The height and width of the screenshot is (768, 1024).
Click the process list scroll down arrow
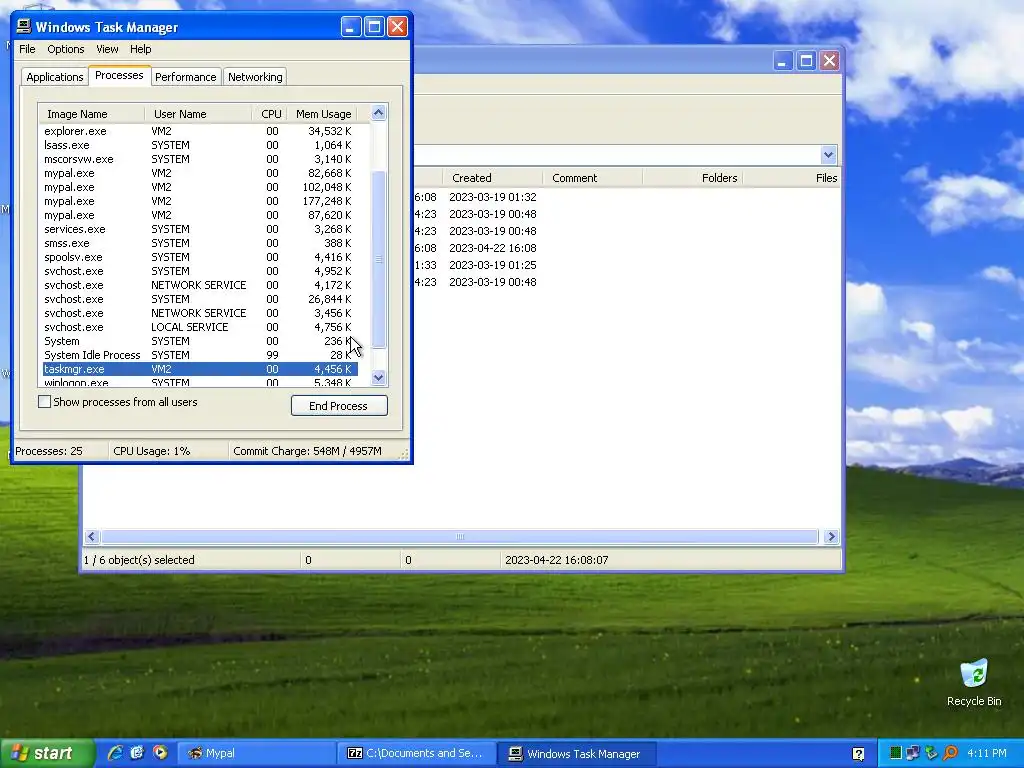tap(378, 377)
